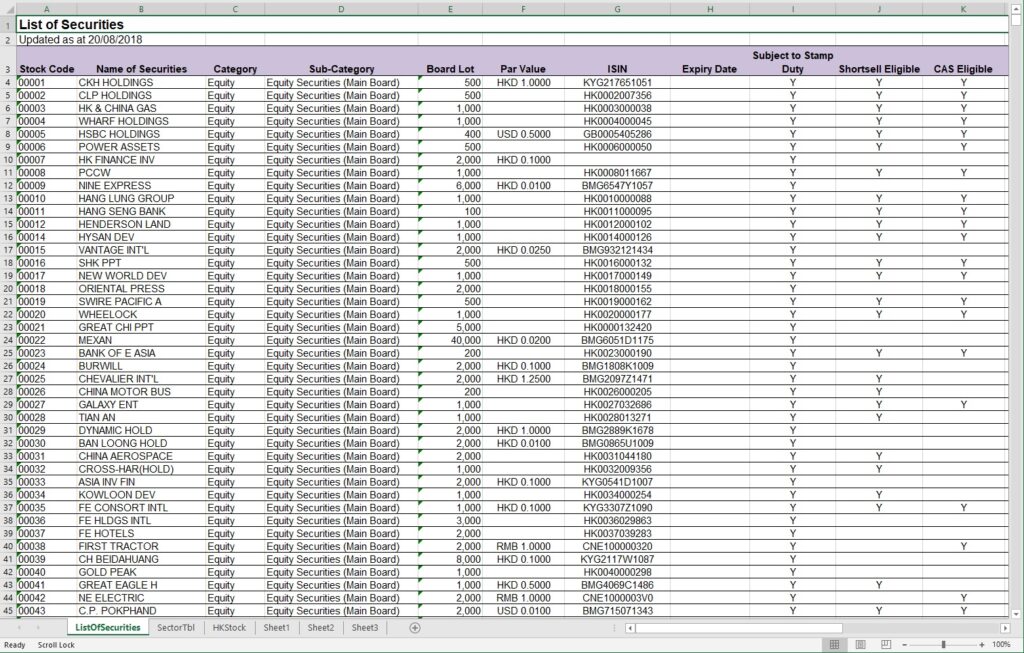Select row 24 by its row number
The image size is (1024, 653).
click(x=8, y=340)
